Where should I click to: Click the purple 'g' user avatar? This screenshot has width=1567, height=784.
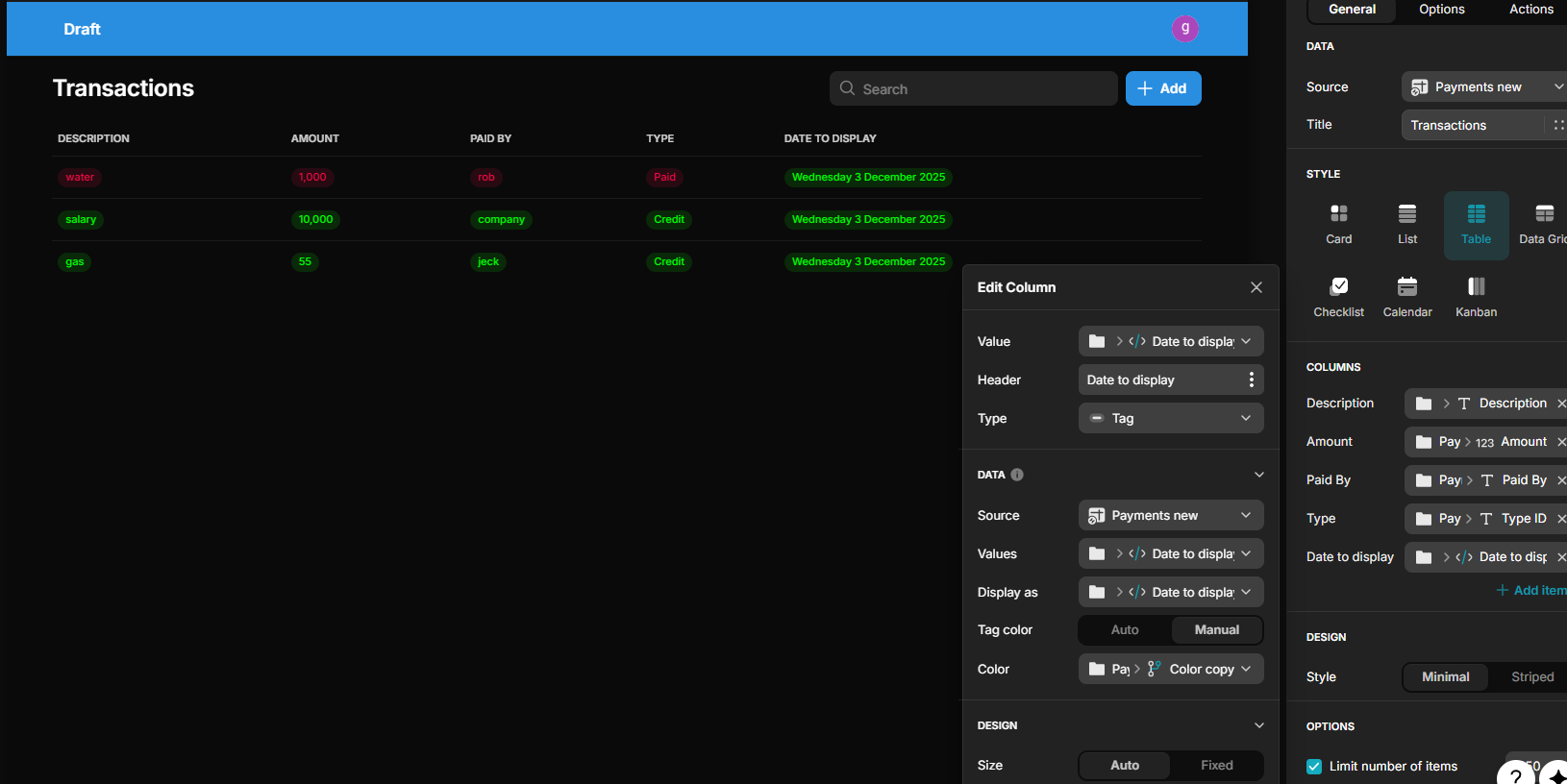(x=1185, y=29)
